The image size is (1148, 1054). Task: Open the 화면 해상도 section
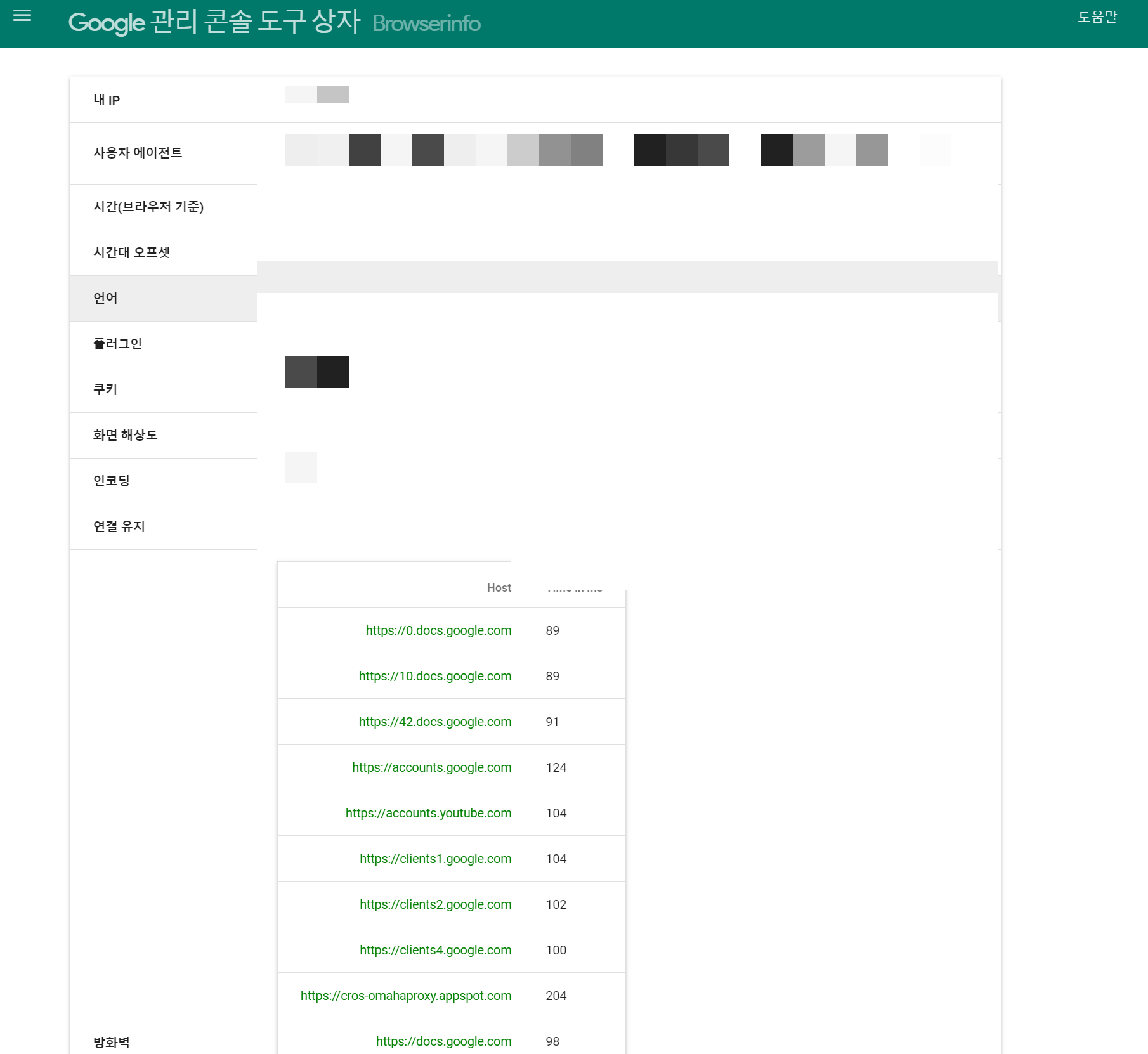pyautogui.click(x=126, y=435)
